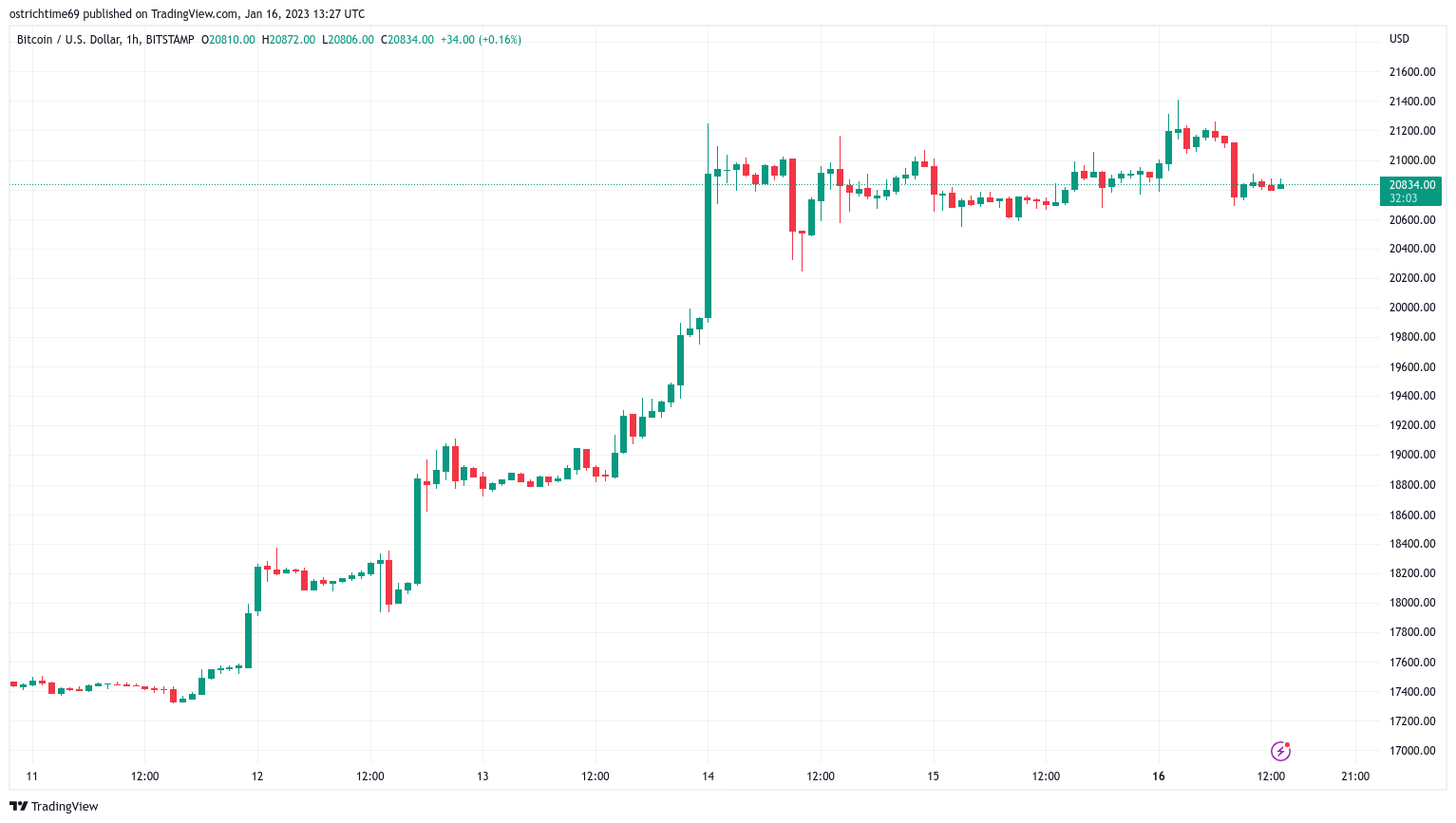Screen dimensions: 1456x823
Task: Open the ostrichtime69 published on TradingView.com header
Action: (187, 13)
